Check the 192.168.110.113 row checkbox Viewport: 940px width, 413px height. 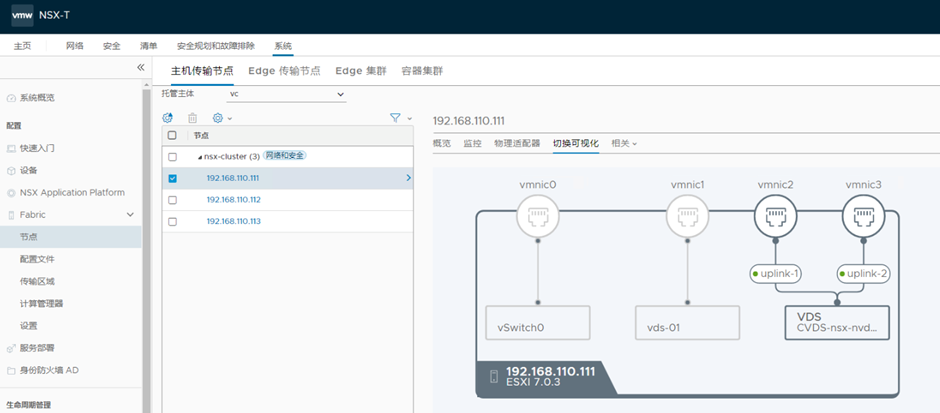pos(173,222)
